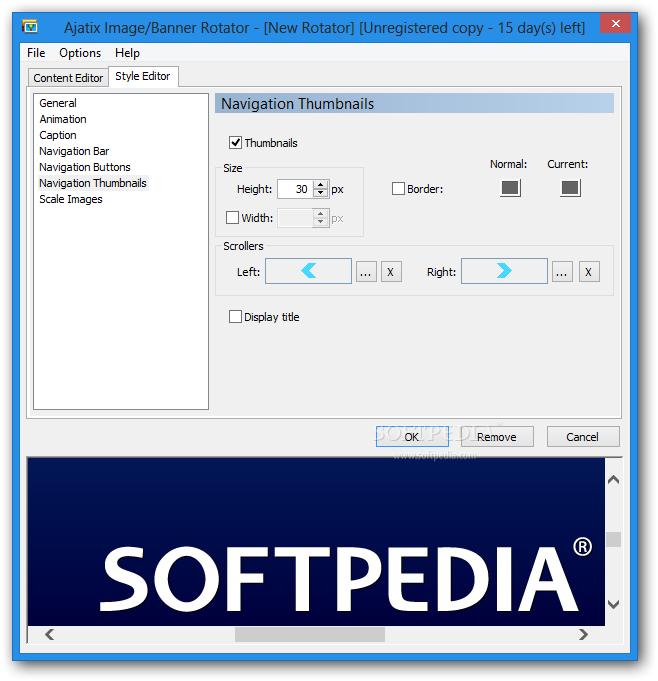Click the Width up spinner arrow

tap(321, 213)
